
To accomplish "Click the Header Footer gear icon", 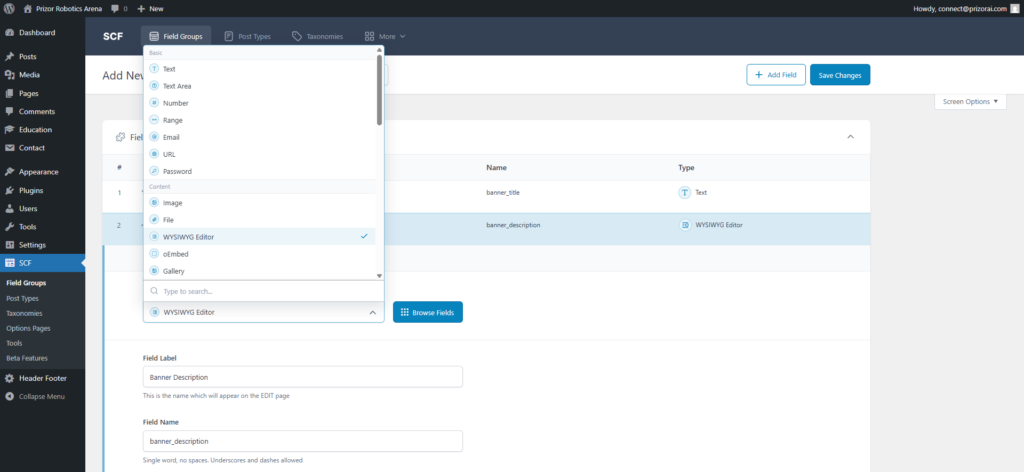I will click(9, 378).
